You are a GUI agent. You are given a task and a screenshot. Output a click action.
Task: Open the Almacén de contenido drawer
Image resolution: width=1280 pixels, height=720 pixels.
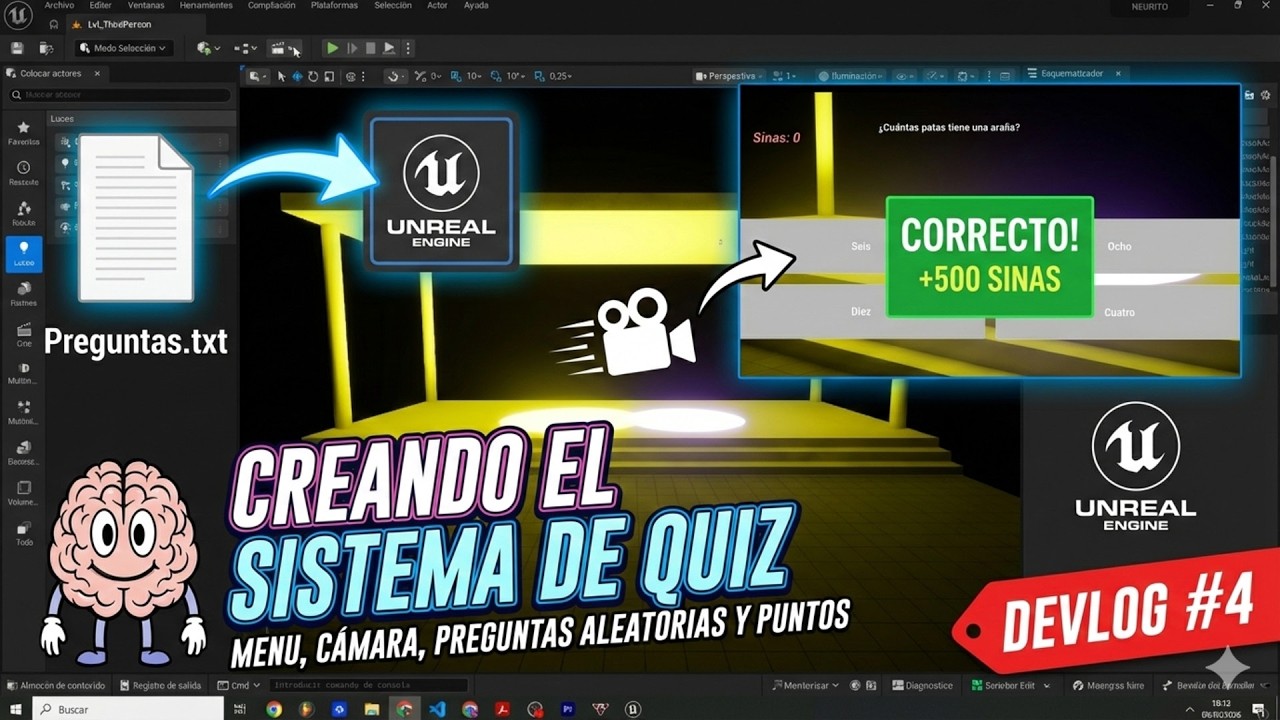click(56, 685)
